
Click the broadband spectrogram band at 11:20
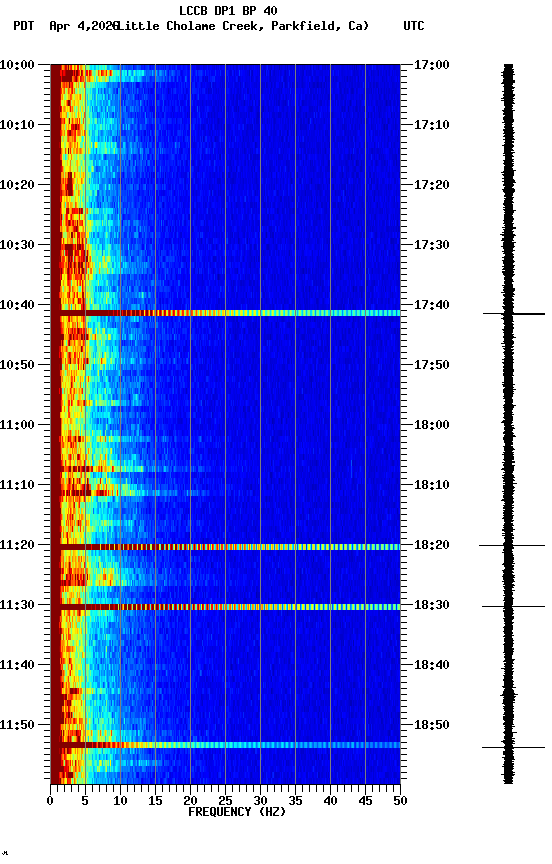click(225, 547)
